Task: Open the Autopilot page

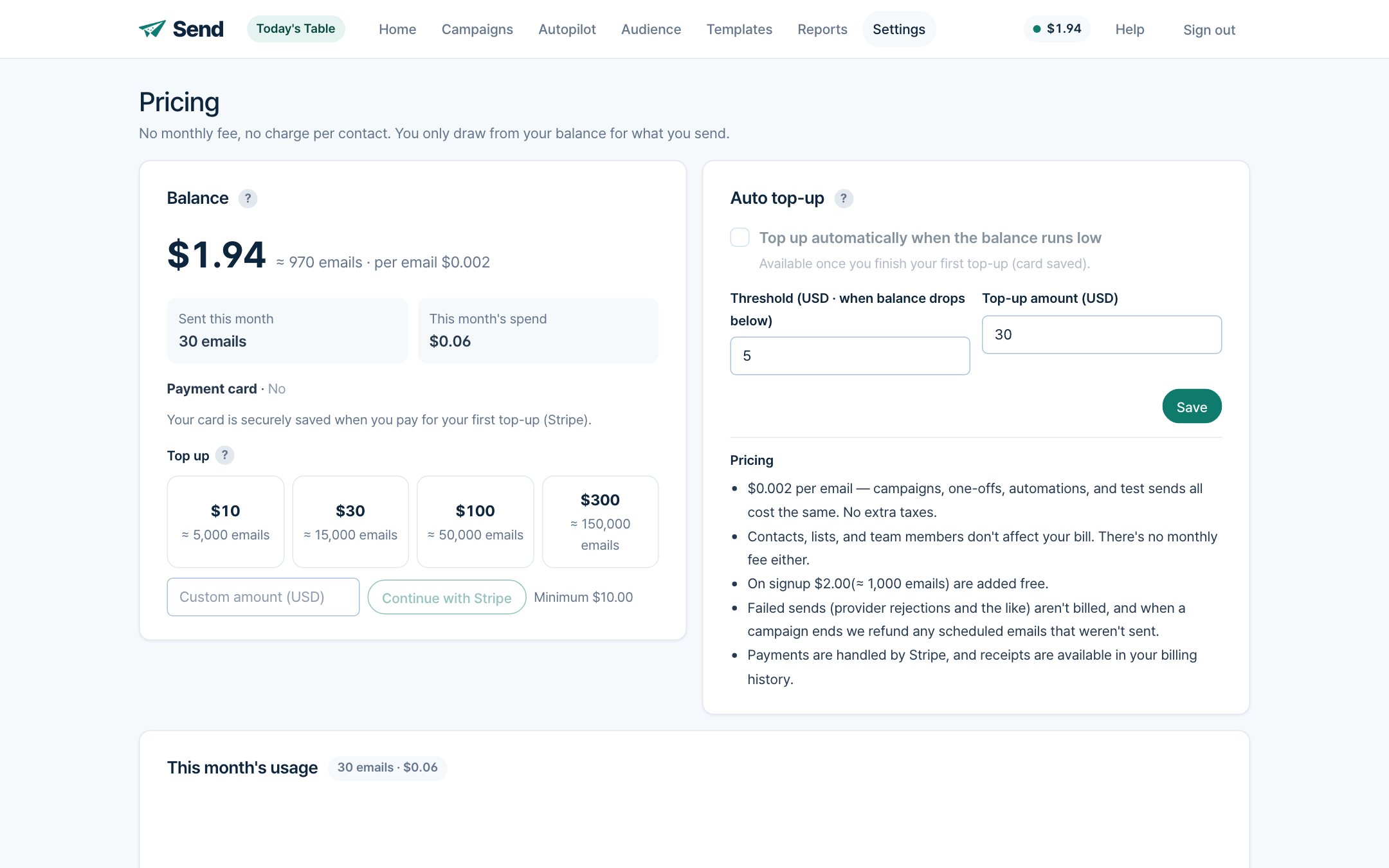Action: click(x=567, y=30)
